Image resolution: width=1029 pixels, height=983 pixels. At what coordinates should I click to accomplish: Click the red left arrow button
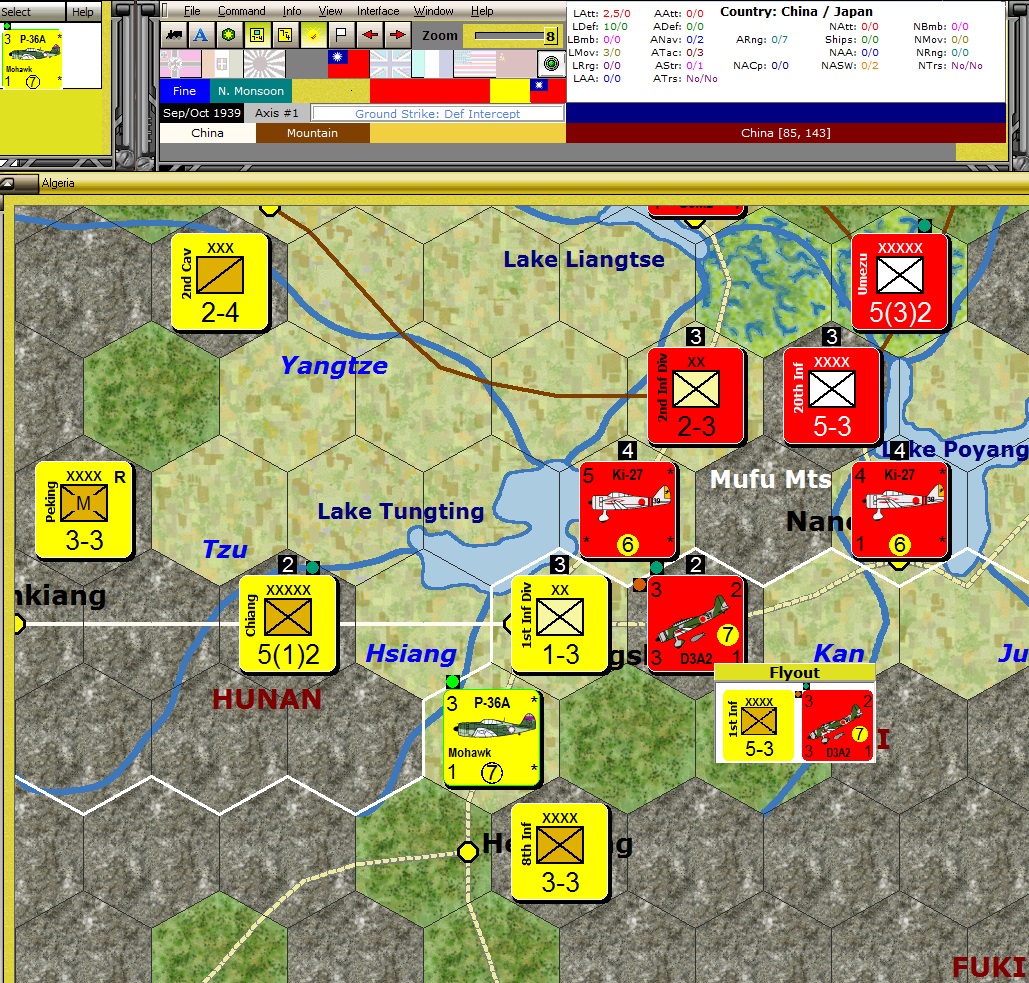(369, 35)
